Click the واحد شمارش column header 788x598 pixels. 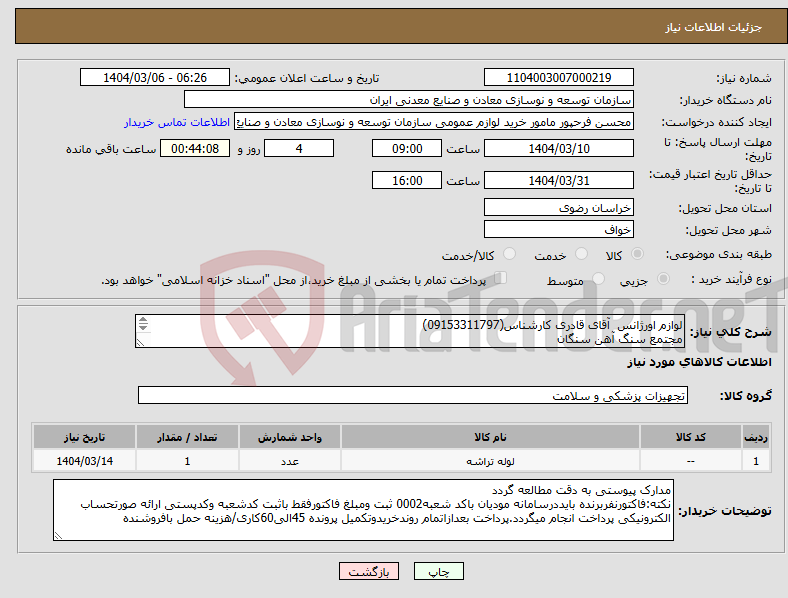(290, 437)
